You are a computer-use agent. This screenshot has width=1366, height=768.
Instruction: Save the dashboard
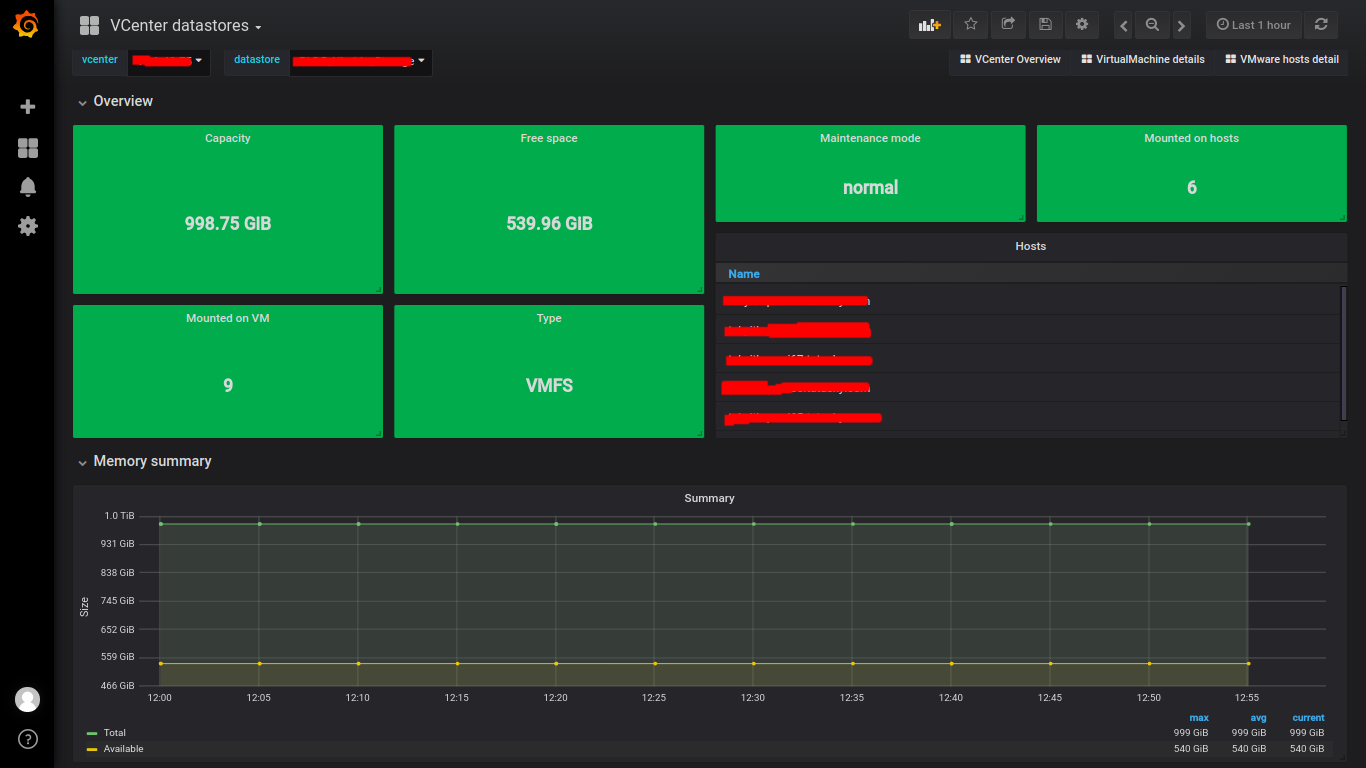pyautogui.click(x=1045, y=25)
